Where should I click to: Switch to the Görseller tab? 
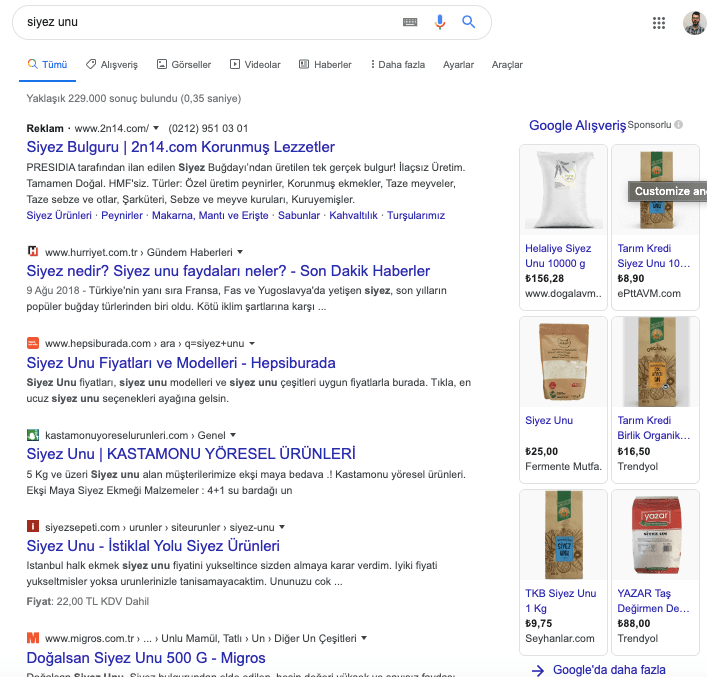tap(184, 64)
